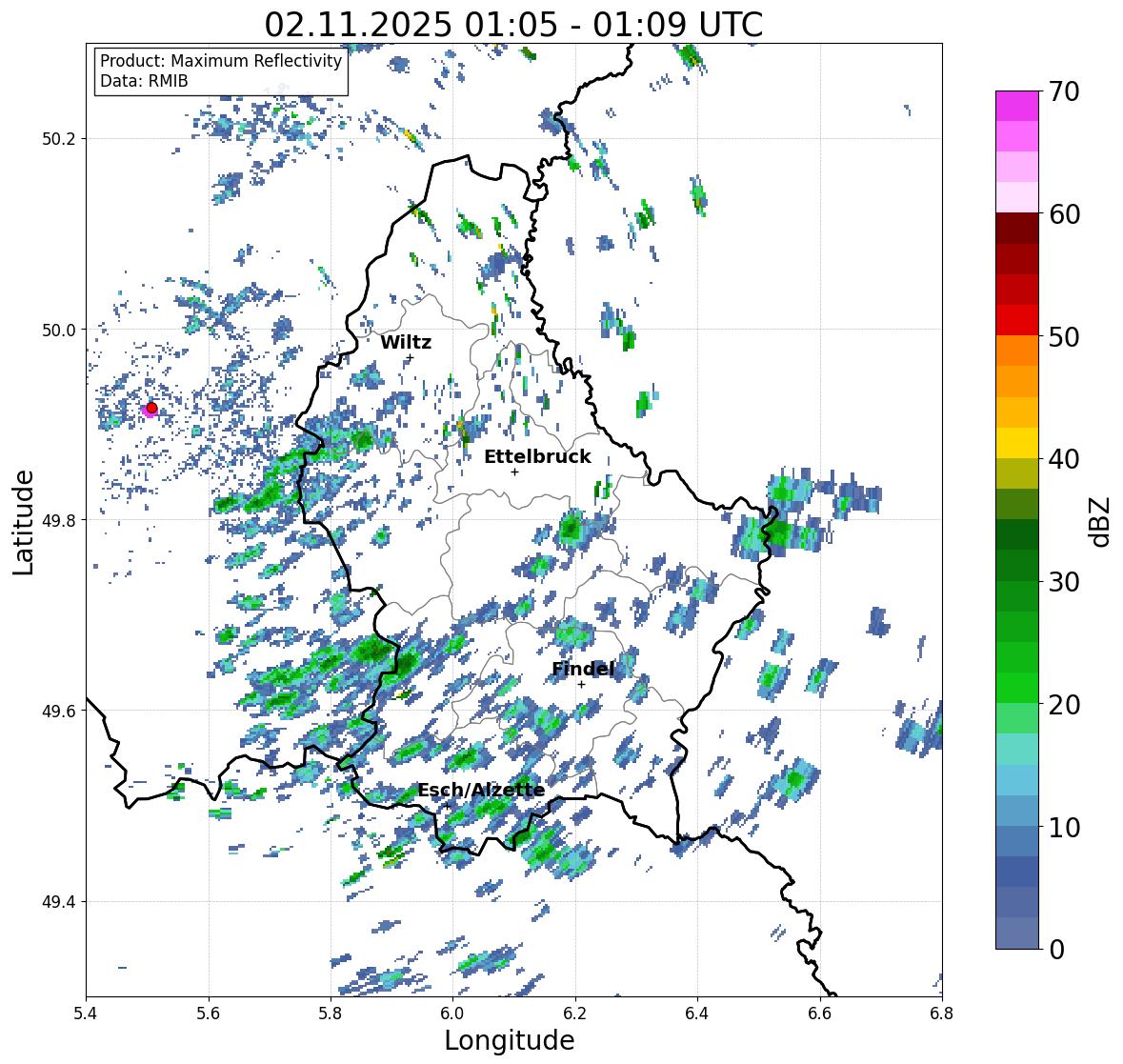Viewport: 1123px width, 1064px height.
Task: Click the 6.8 longitude tick label
Action: click(x=942, y=1013)
